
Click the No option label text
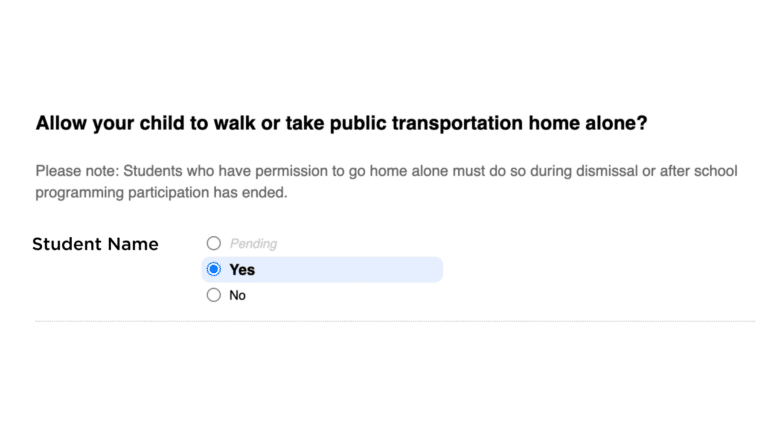[x=238, y=295]
